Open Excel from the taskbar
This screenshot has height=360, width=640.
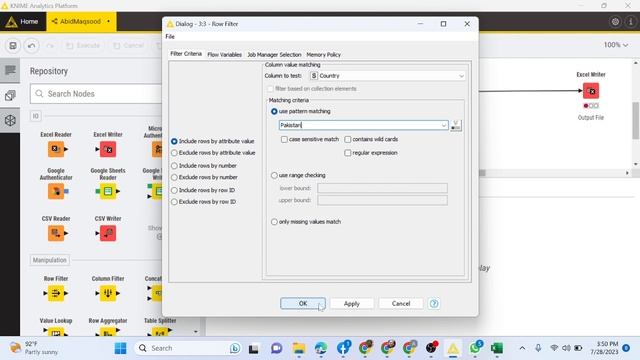[497, 348]
